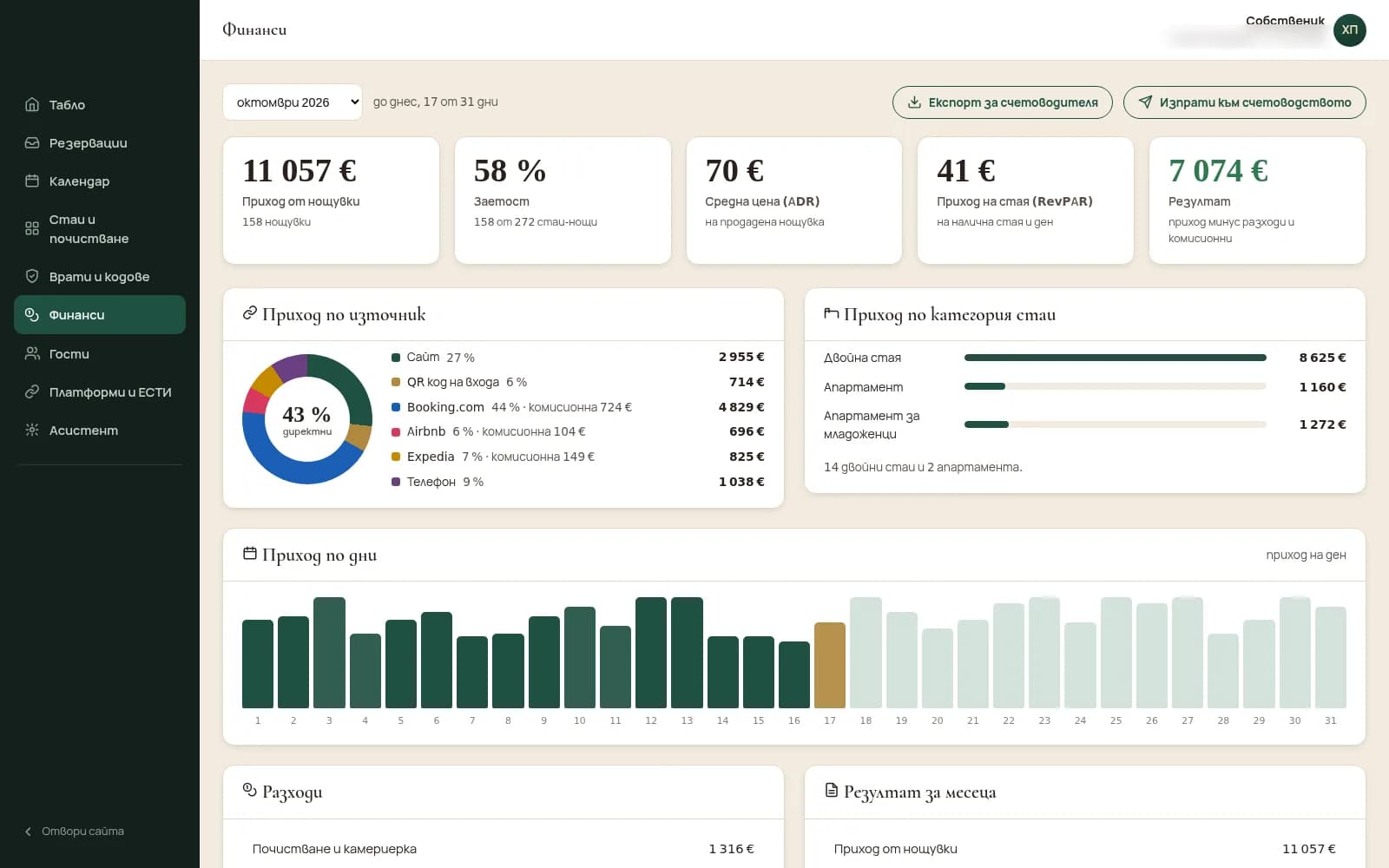Image resolution: width=1389 pixels, height=868 pixels.
Task: Click the Телефон legend label
Action: pyautogui.click(x=431, y=482)
